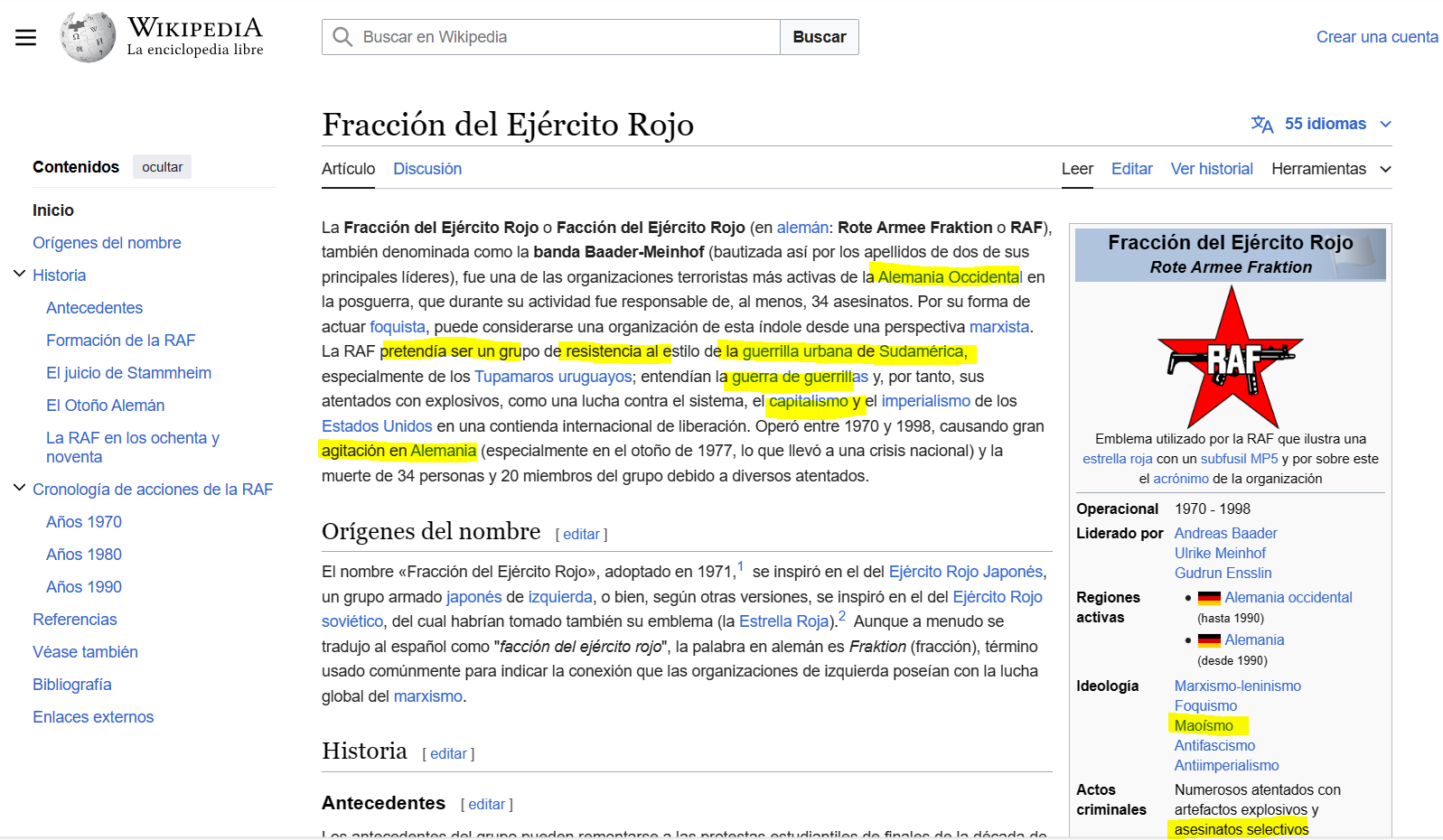Jump to Antecedentes in contents sidebar
Screen dimensions: 1443x840
click(x=94, y=308)
